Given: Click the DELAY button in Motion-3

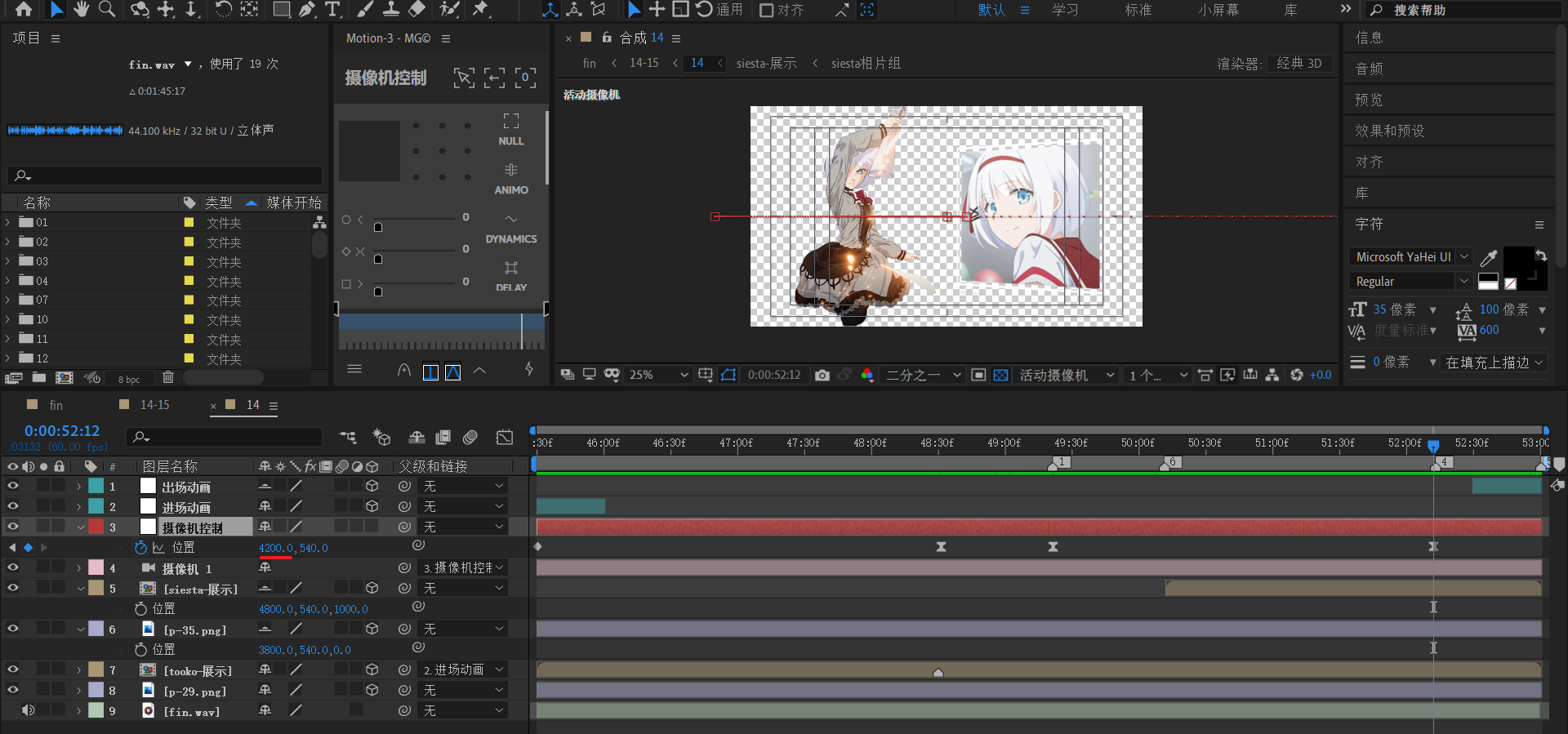Looking at the screenshot, I should tap(511, 277).
